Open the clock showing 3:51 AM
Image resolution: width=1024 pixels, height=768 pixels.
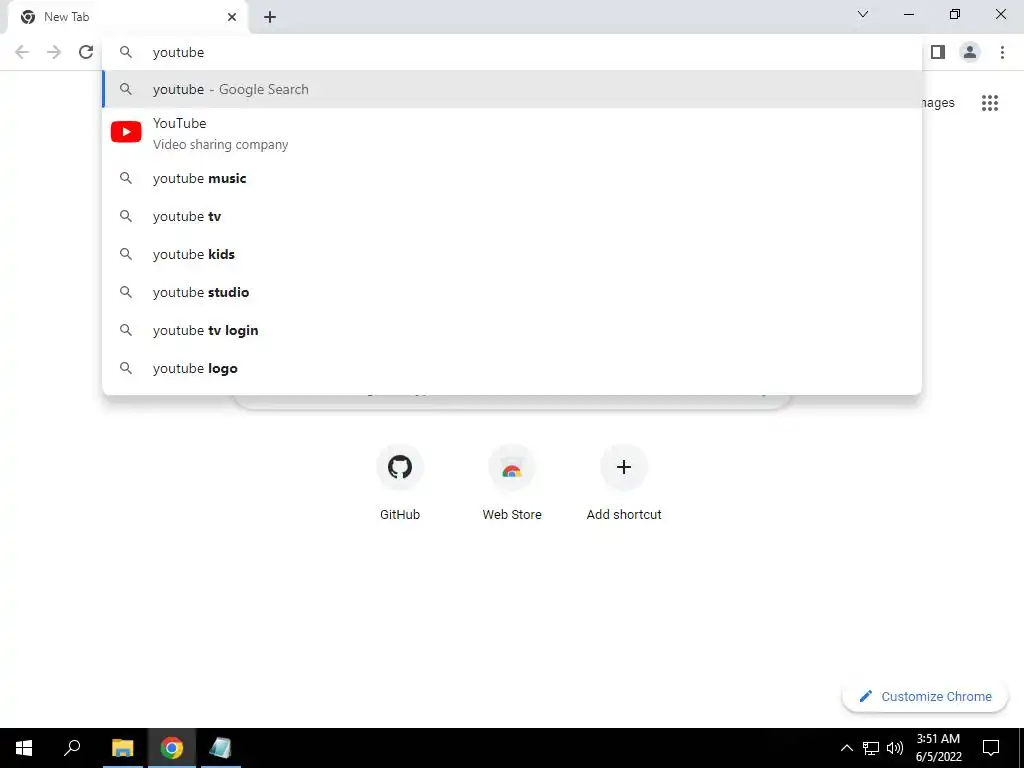pyautogui.click(x=938, y=748)
